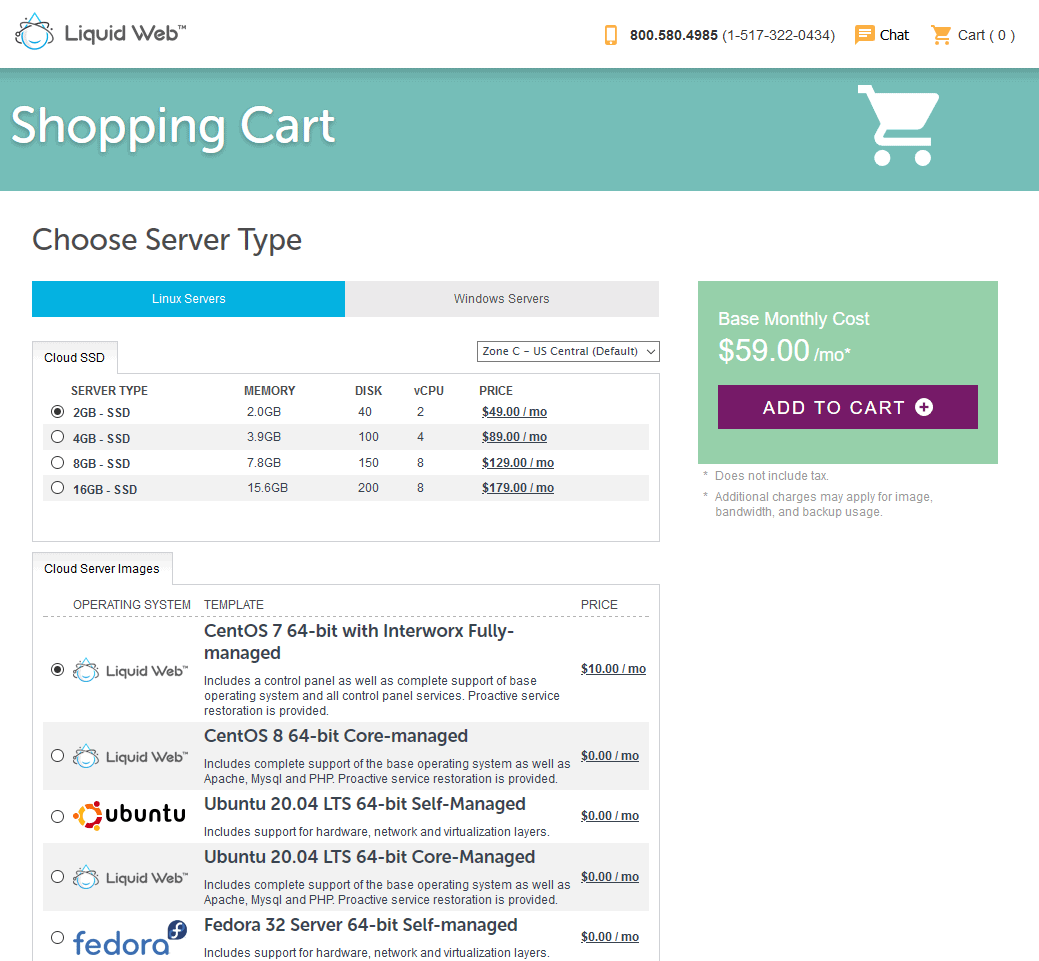The width and height of the screenshot is (1039, 961).
Task: Click Liquid Web logo beside CentOS 7 Interworx
Action: pyautogui.click(x=131, y=671)
